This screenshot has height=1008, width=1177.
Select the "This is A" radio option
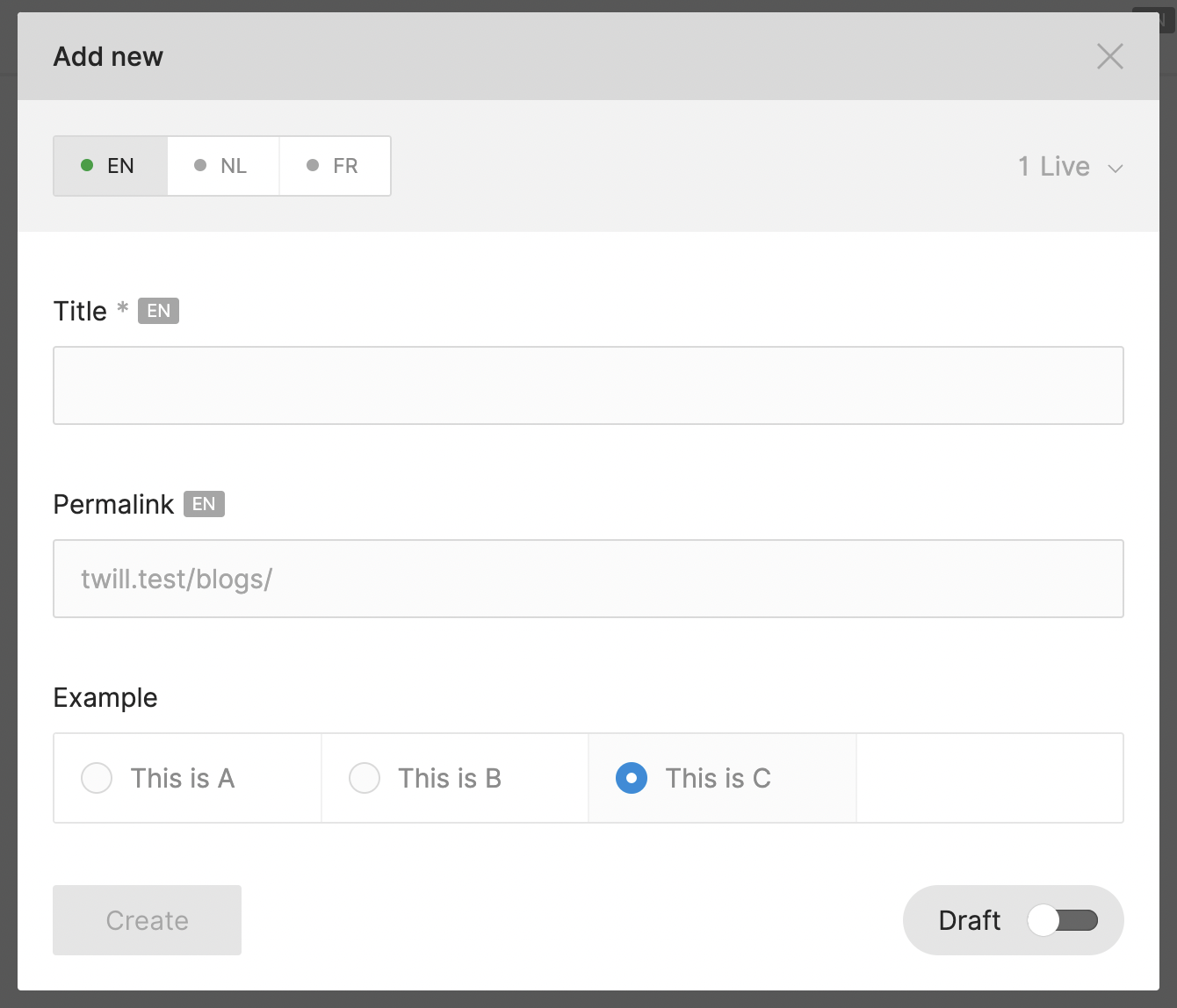click(x=97, y=778)
